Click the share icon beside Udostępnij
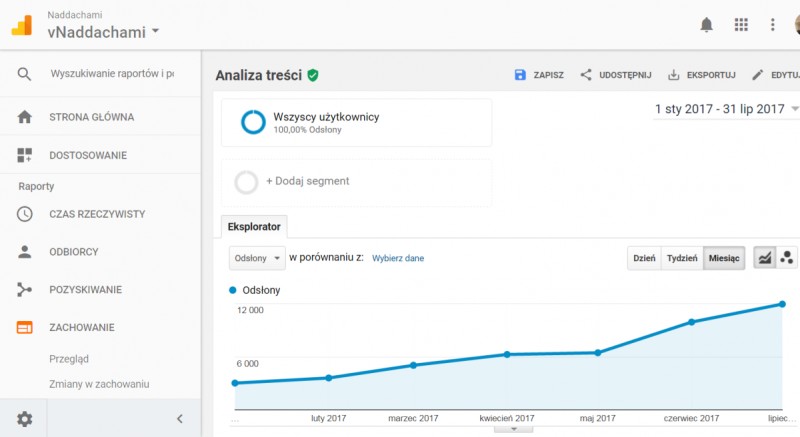The width and height of the screenshot is (800, 437). point(586,75)
